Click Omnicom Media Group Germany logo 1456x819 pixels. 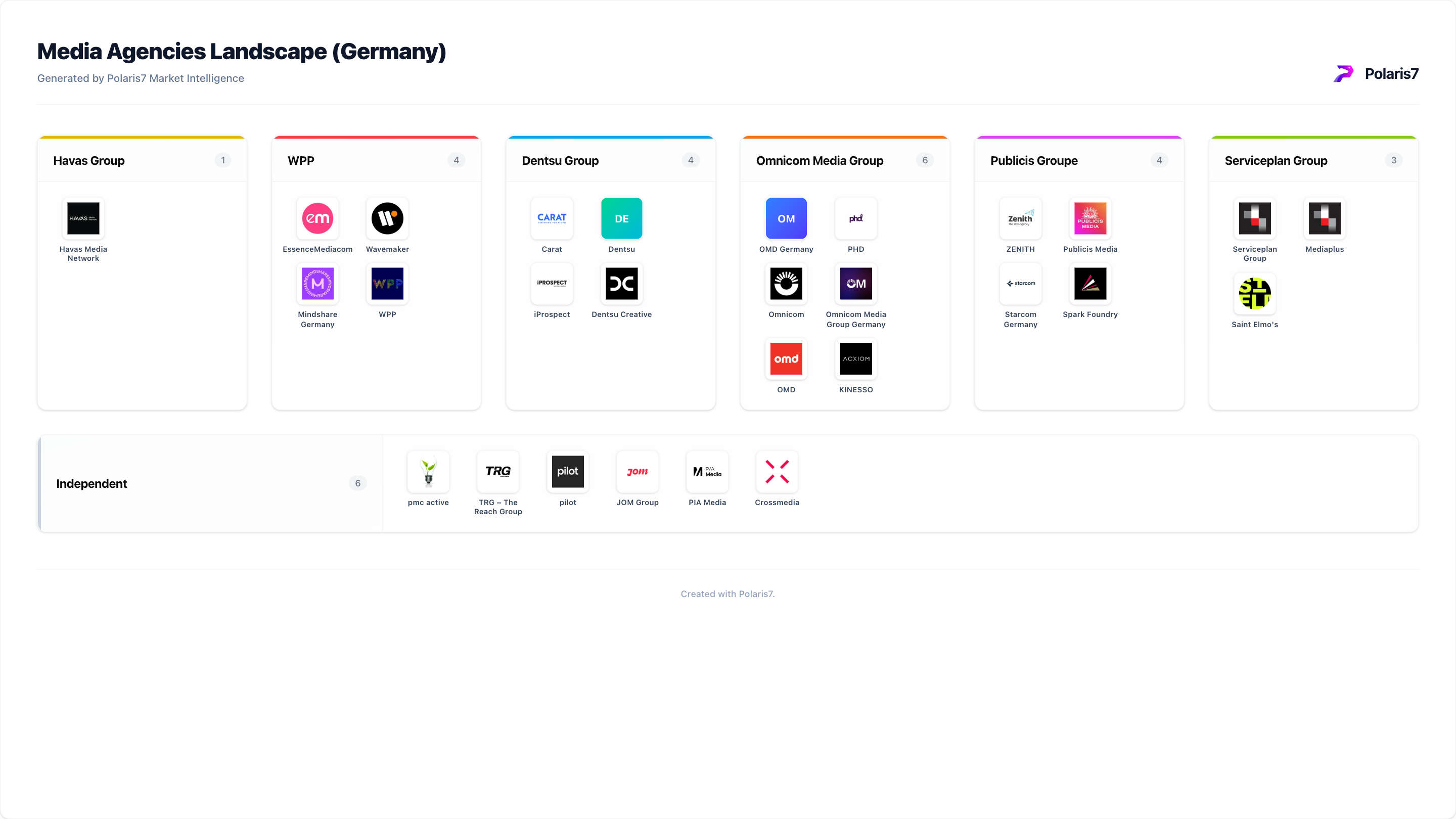856,284
